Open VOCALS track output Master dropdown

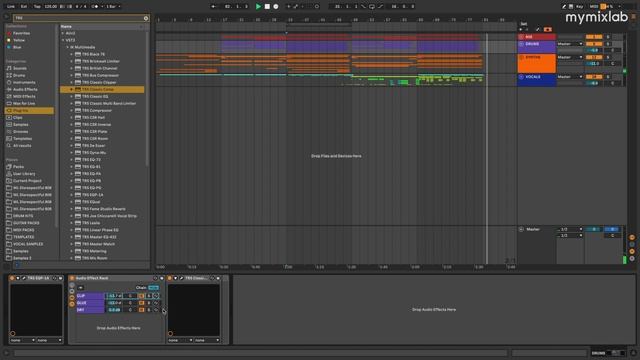[570, 77]
